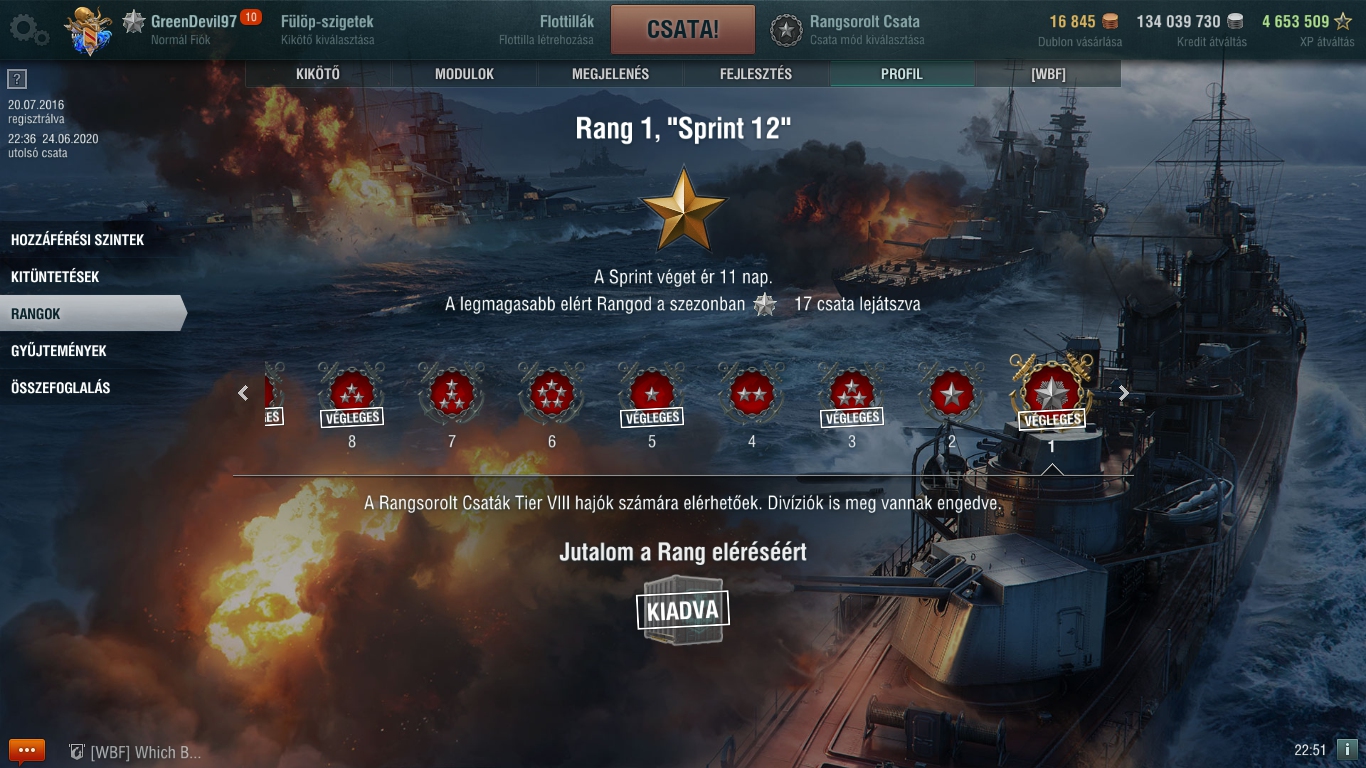Show the previous ranks with left arrow
Viewport: 1366px width, 768px height.
pos(243,394)
